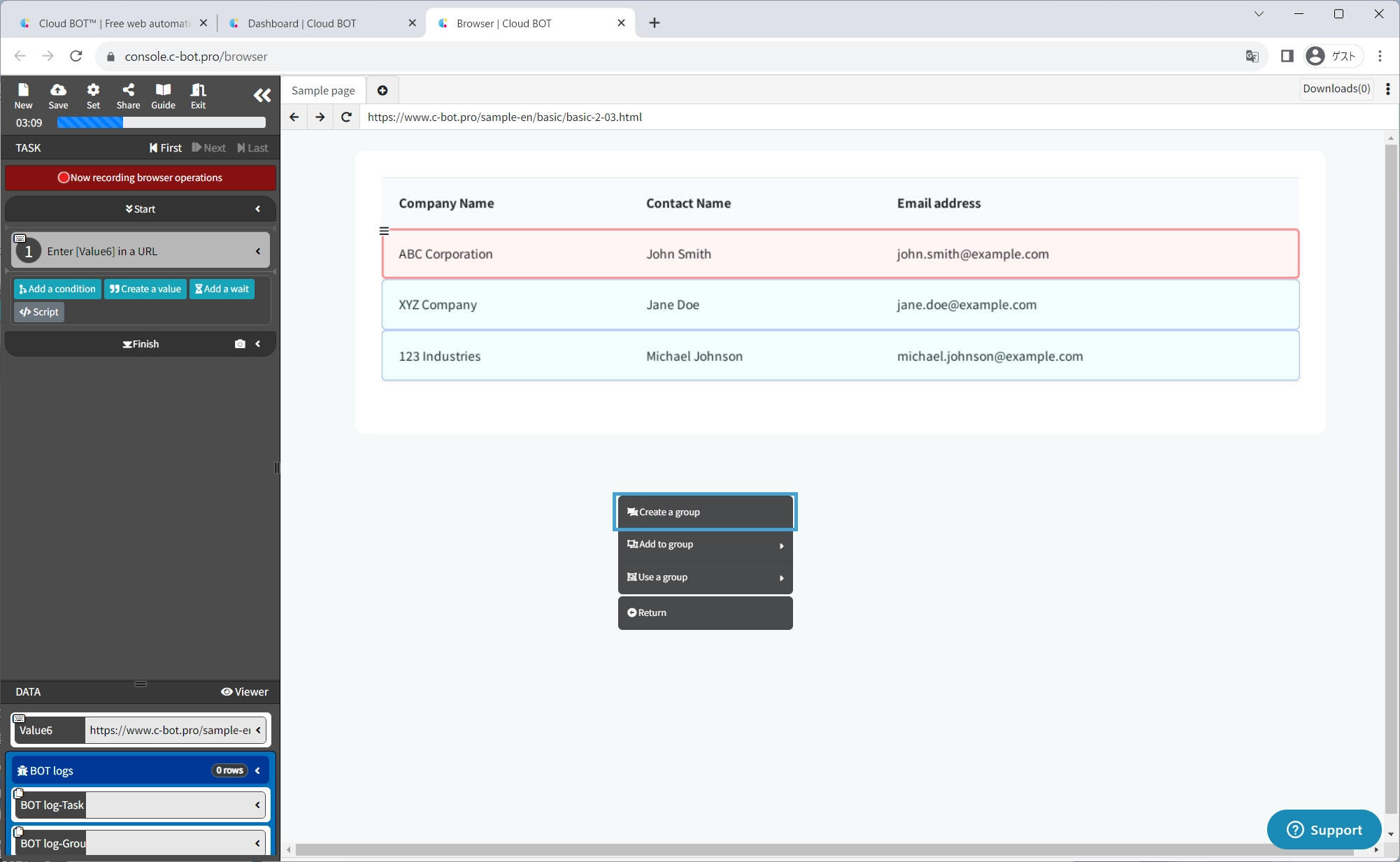The width and height of the screenshot is (1400, 862).
Task: Click the virtual browser URL field
Action: pos(699,117)
